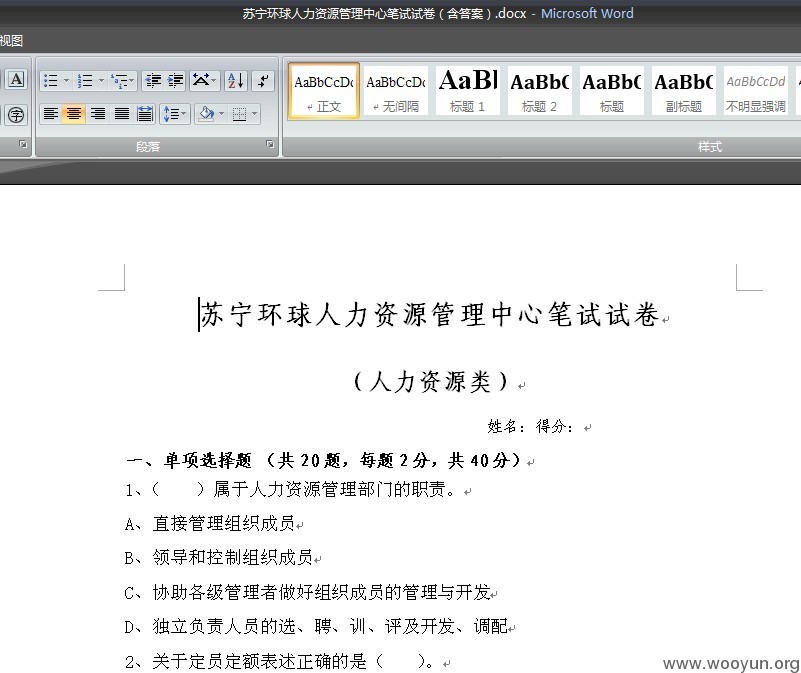Apply the 标题 style

(611, 91)
